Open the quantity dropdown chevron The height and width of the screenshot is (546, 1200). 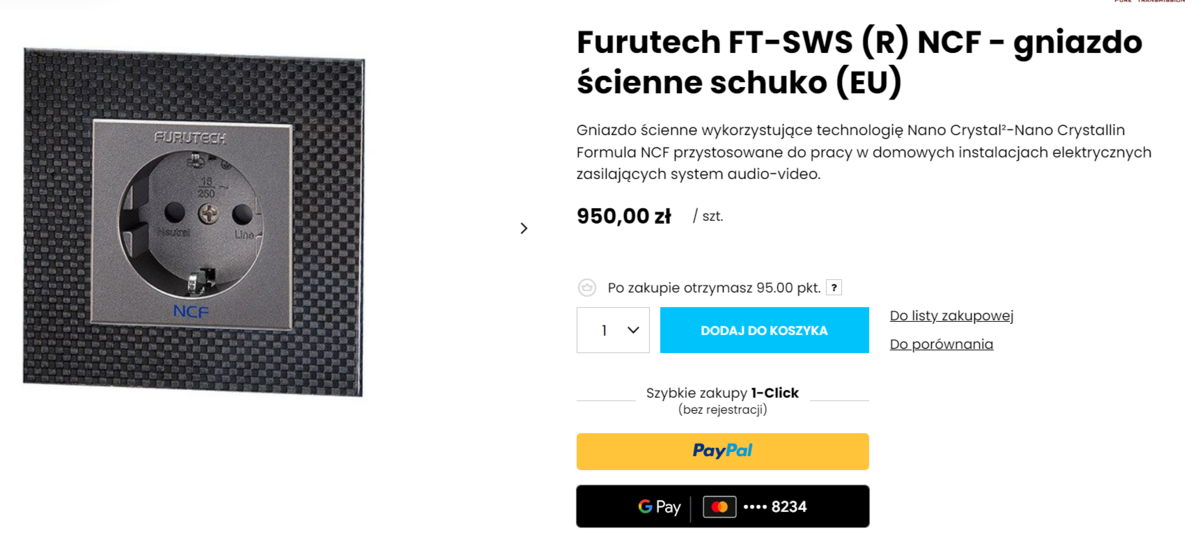coord(633,330)
